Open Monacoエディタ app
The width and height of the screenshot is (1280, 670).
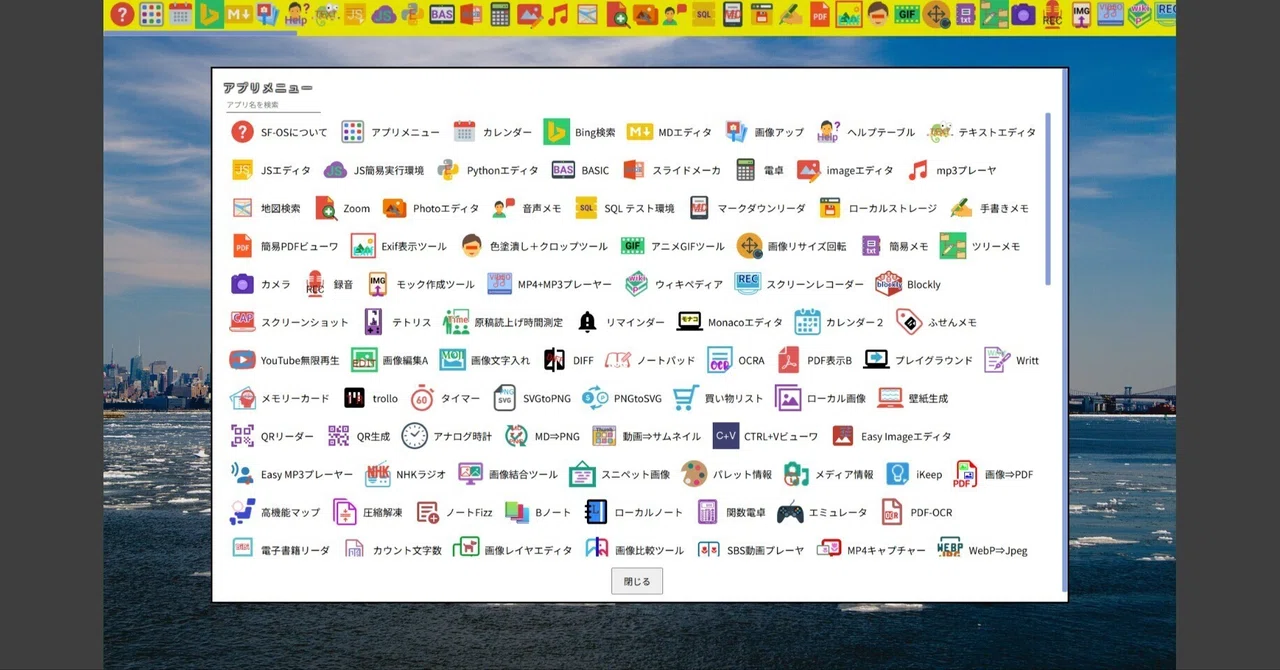(x=730, y=322)
